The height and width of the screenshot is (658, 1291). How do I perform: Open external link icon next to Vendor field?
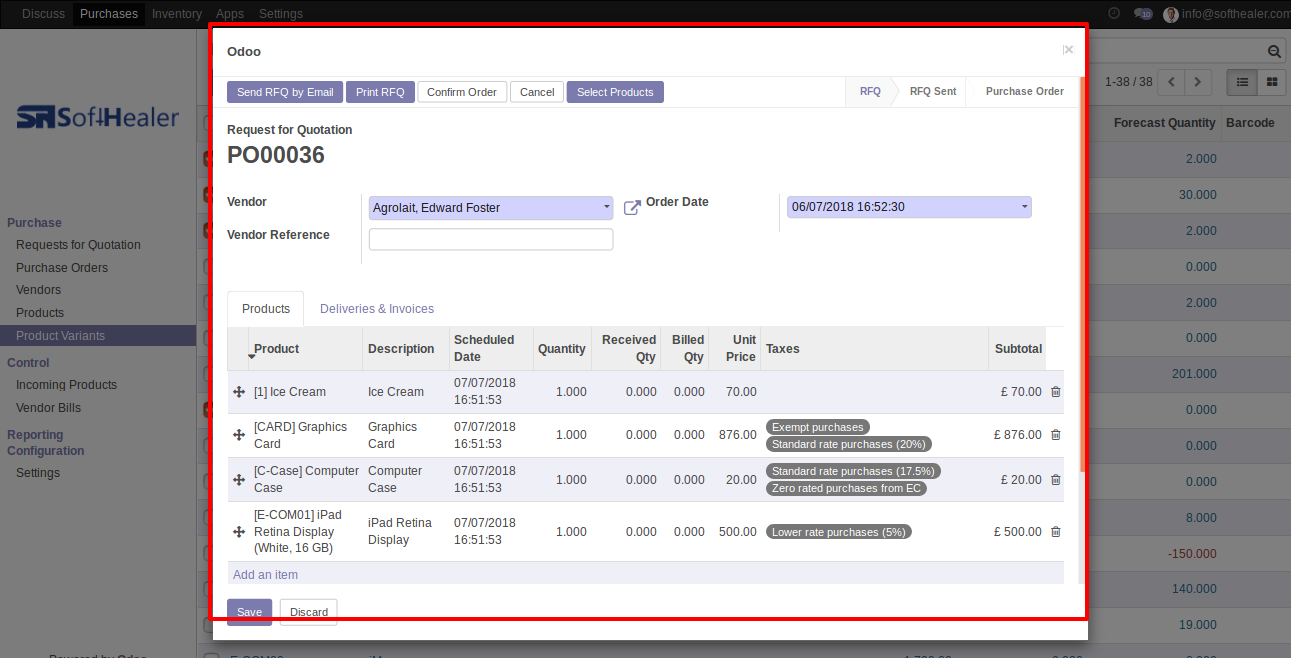click(x=632, y=208)
